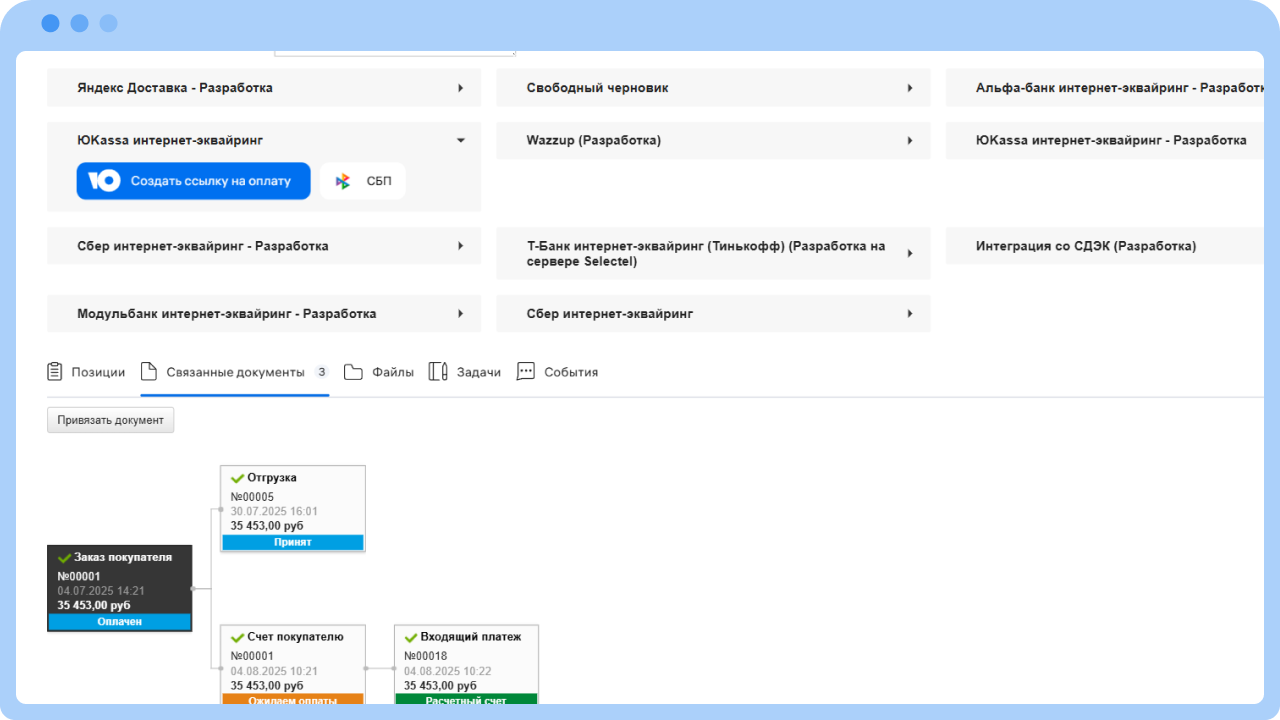This screenshot has height=720, width=1280.
Task: Open the collapsed ЮKassa интернет-эквайринг - Разработка header
Action: click(x=1105, y=141)
